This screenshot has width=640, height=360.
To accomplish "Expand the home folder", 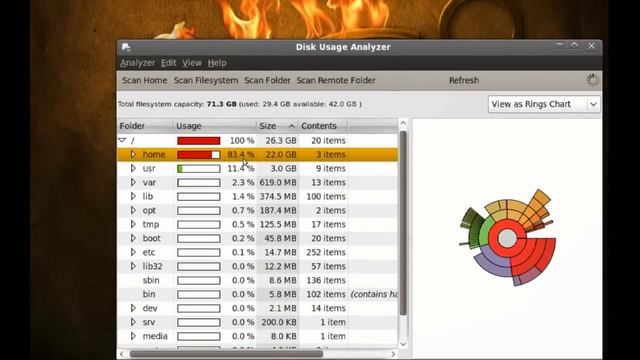I will [x=133, y=154].
